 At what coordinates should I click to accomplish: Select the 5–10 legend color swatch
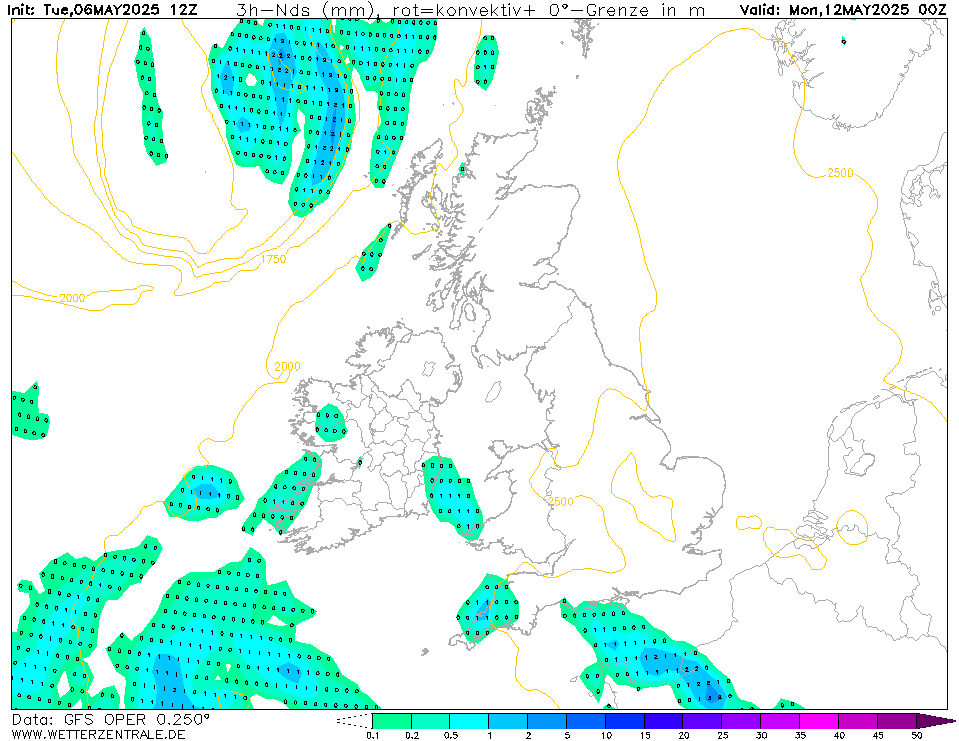pyautogui.click(x=585, y=721)
